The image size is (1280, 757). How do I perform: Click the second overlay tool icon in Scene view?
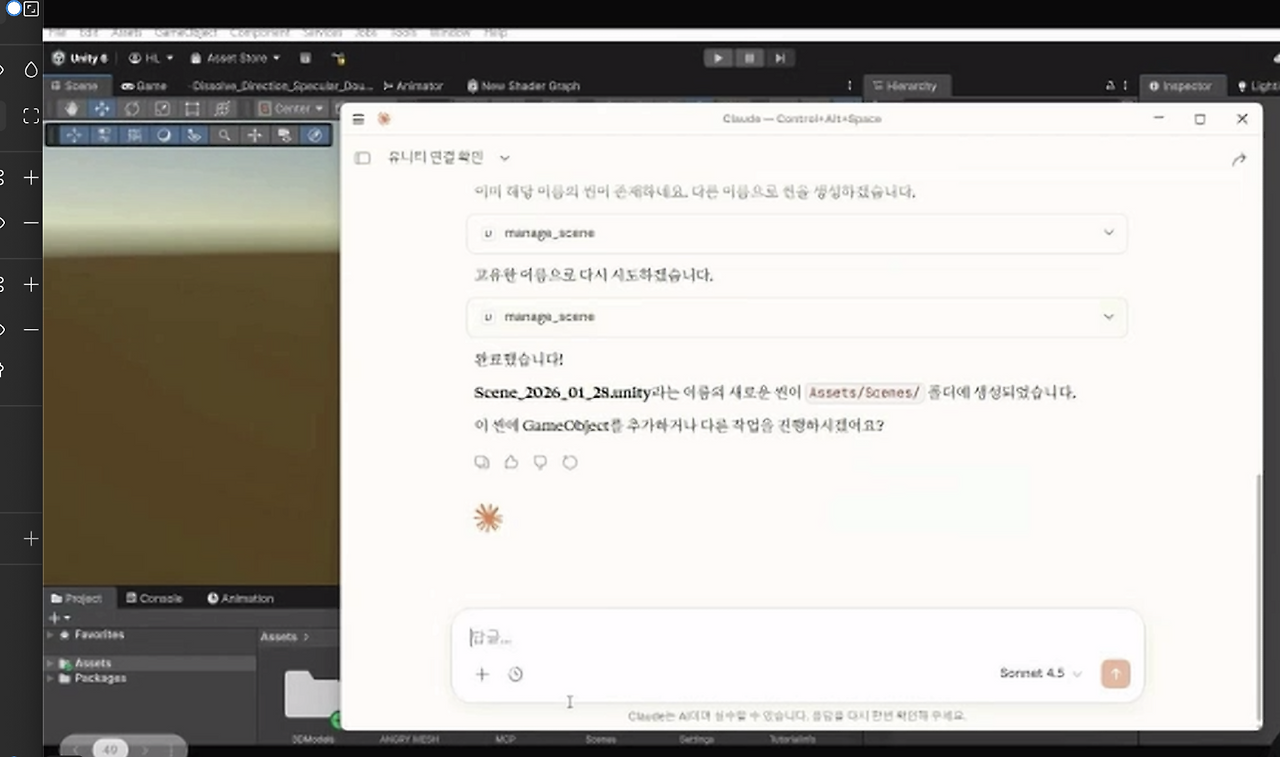(x=105, y=135)
